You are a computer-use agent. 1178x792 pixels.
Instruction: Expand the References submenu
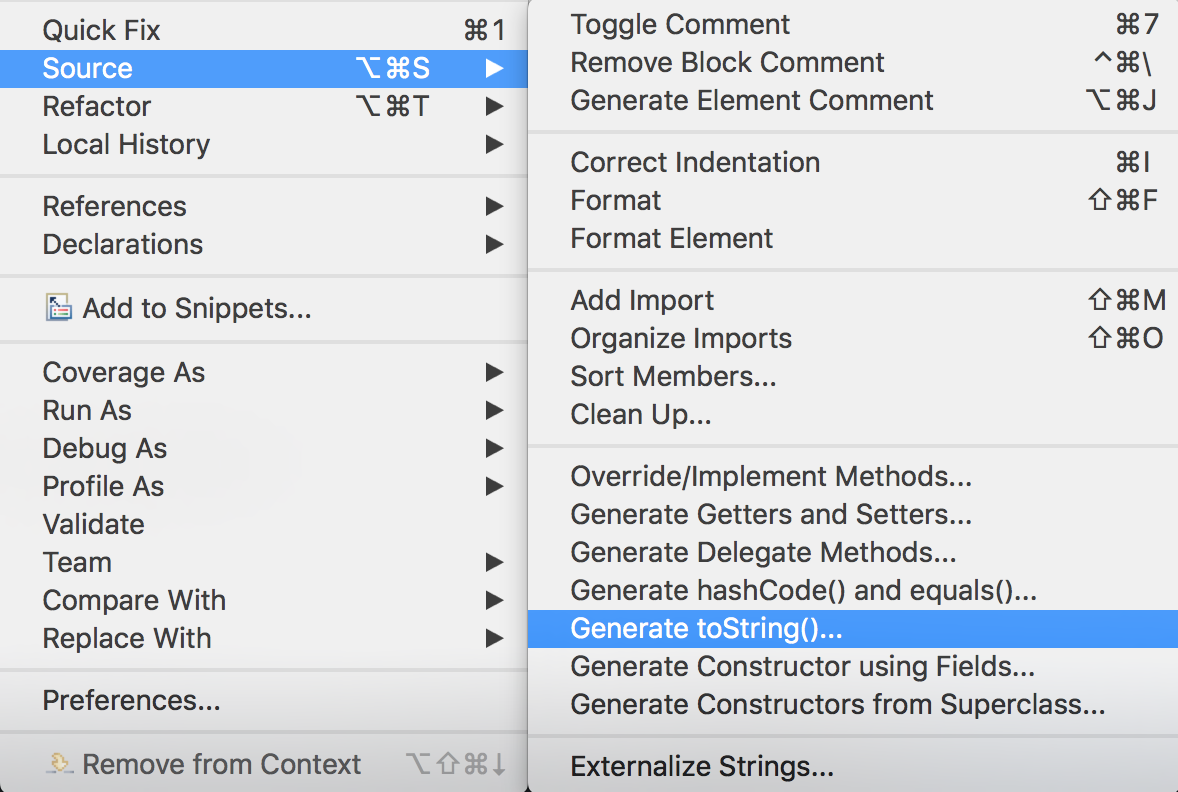pos(495,206)
